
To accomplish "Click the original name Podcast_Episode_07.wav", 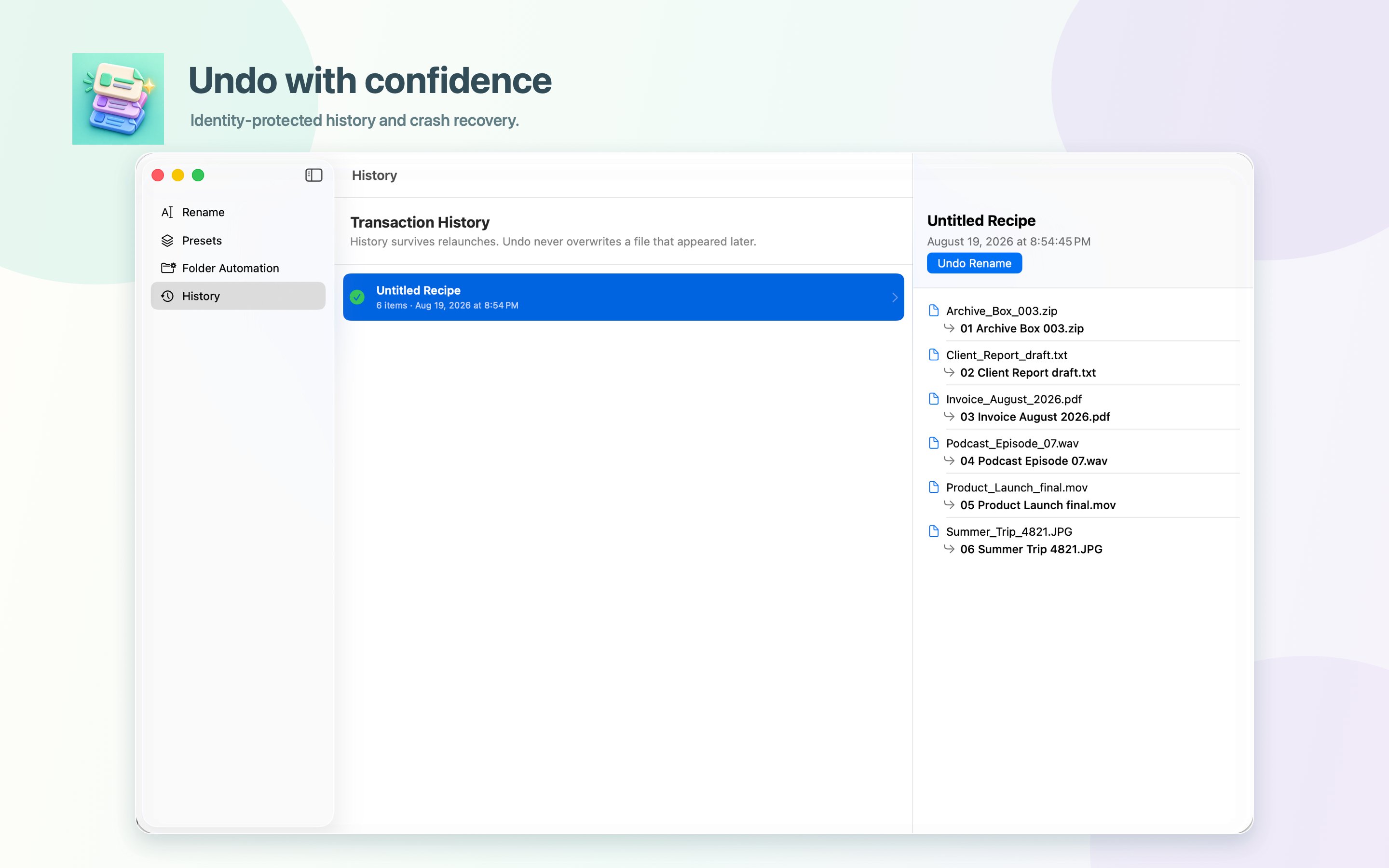I will (1012, 444).
